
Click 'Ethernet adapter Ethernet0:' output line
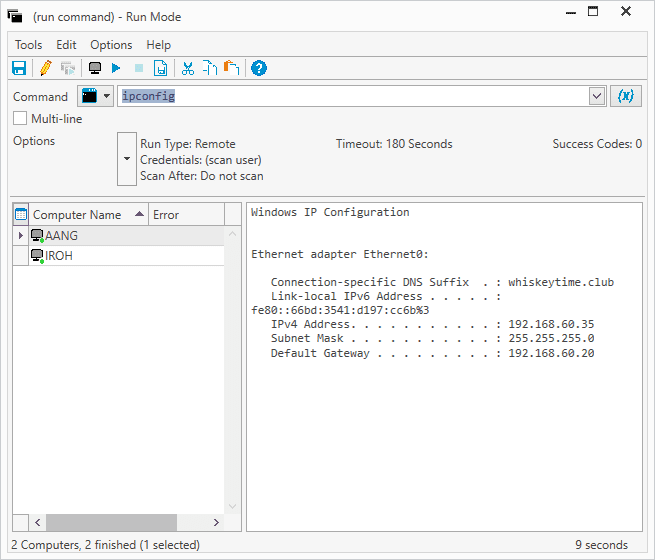340,254
